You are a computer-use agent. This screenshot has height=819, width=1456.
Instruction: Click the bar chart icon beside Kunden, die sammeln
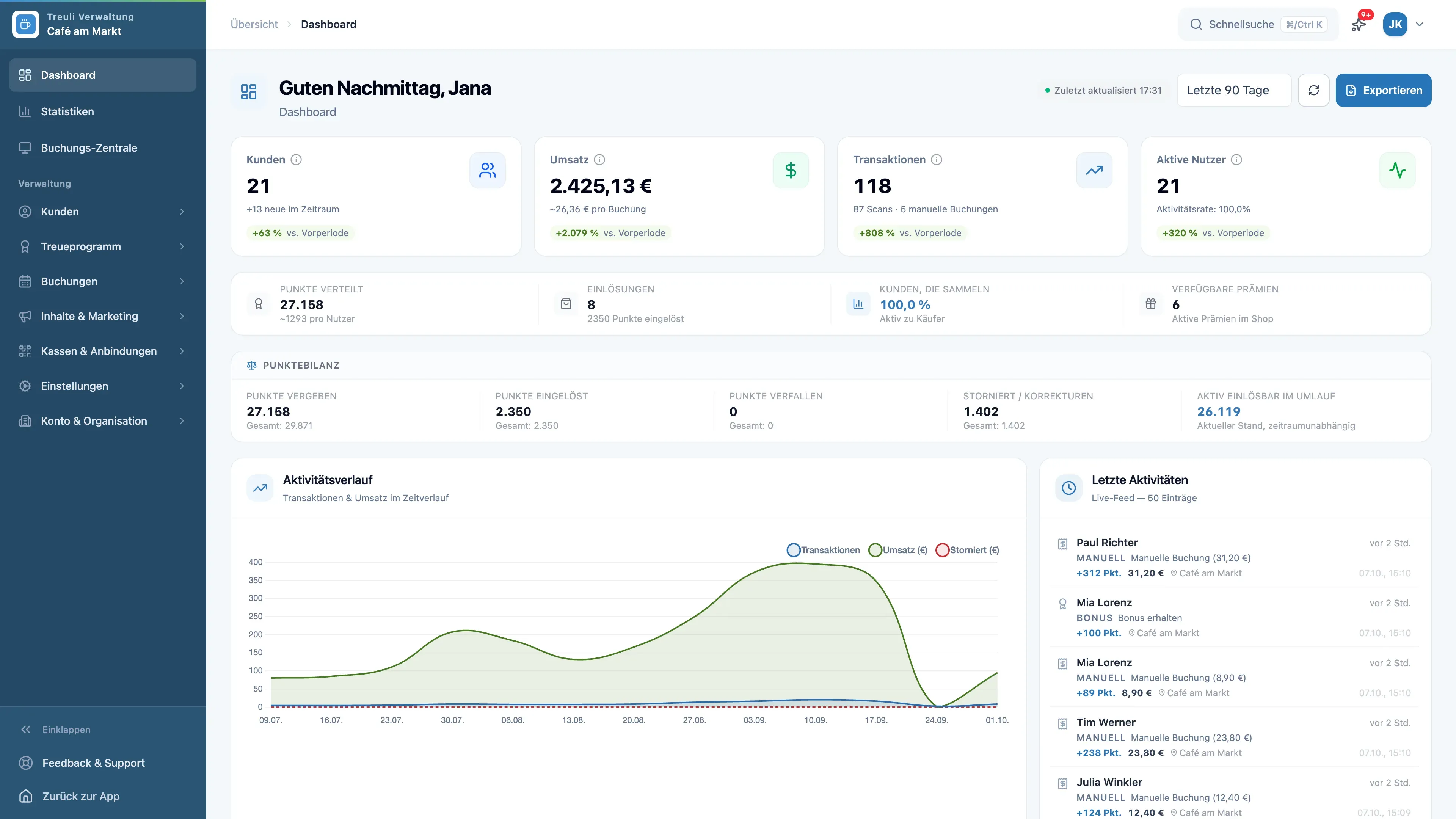pos(858,303)
